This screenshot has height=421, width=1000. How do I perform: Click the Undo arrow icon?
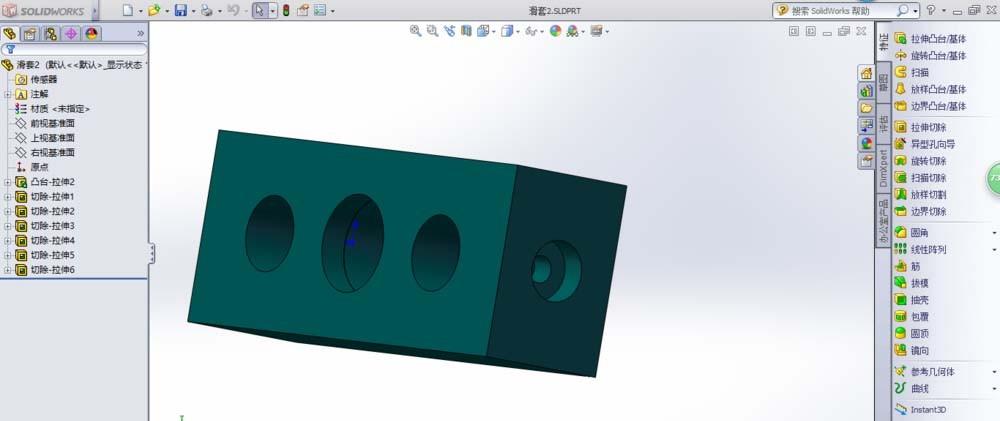233,10
